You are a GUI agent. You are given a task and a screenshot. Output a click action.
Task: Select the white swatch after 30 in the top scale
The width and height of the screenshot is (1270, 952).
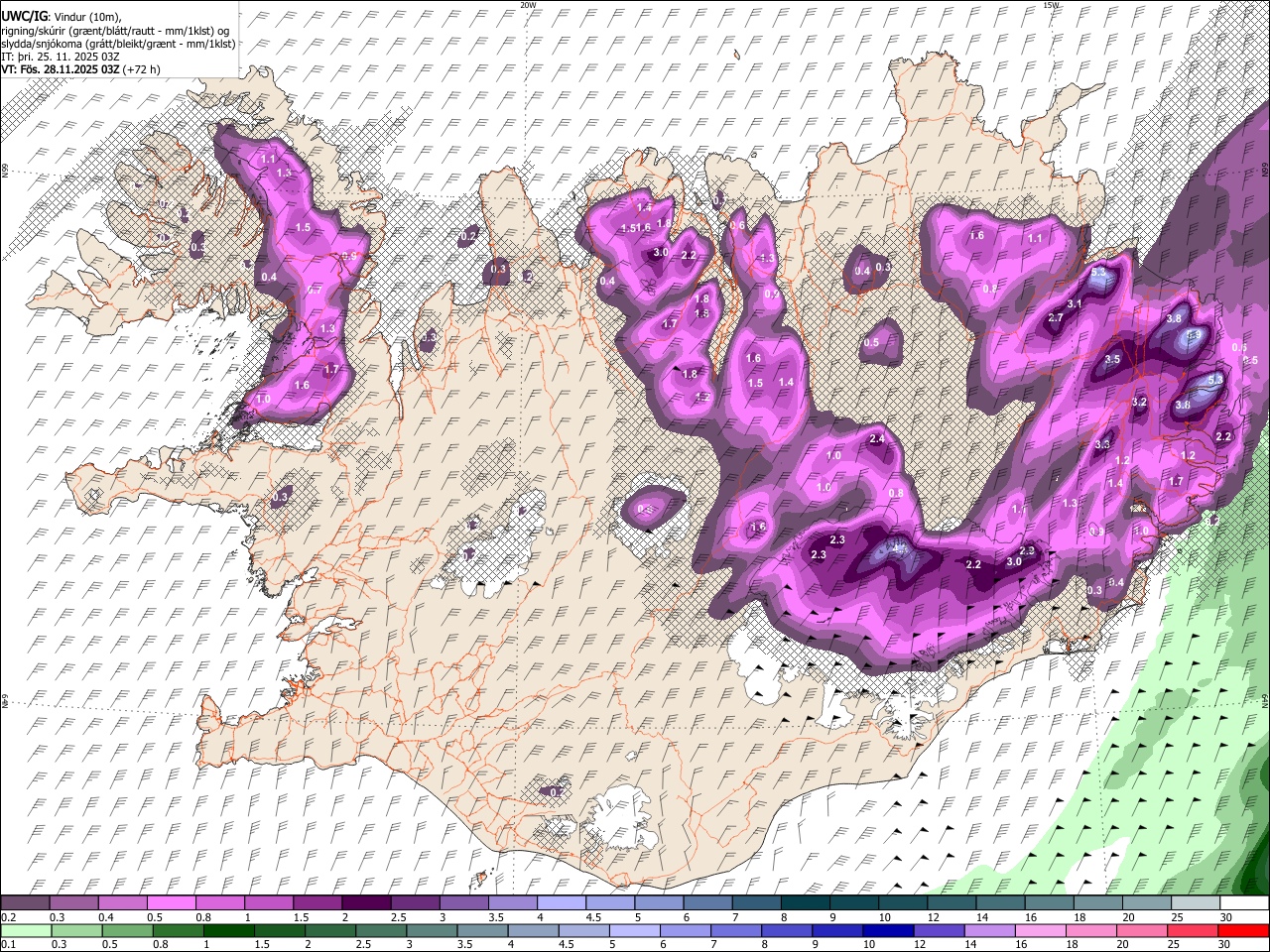(x=1246, y=902)
